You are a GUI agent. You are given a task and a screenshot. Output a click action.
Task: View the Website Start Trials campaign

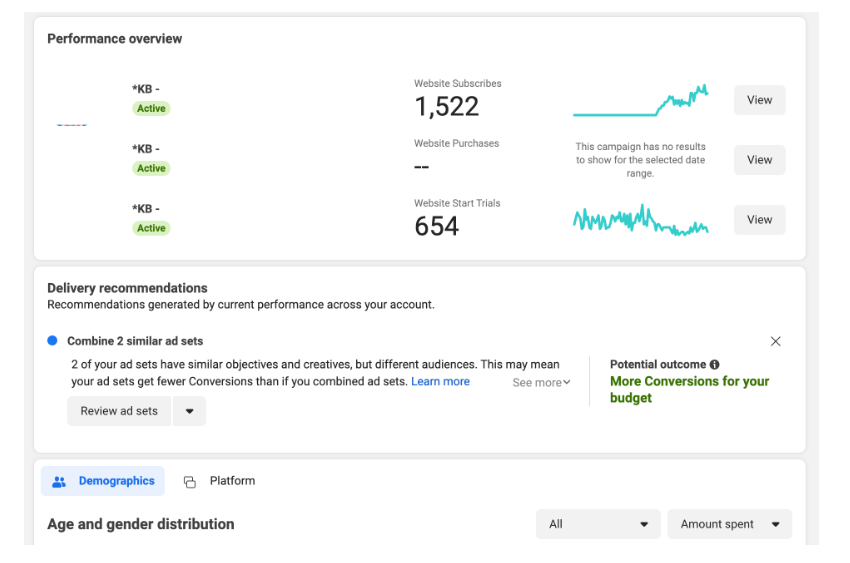pyautogui.click(x=759, y=219)
